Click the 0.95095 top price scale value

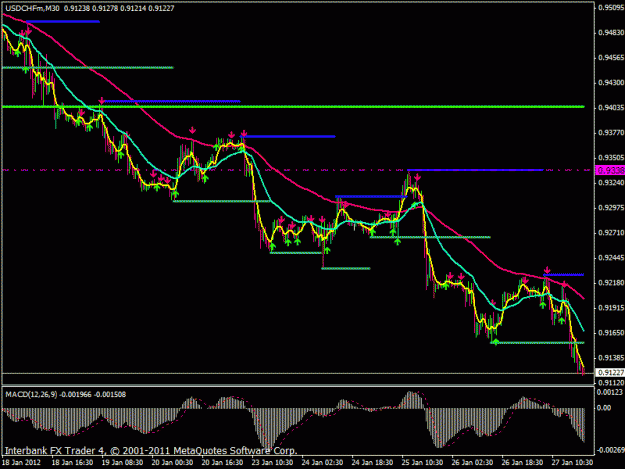click(x=611, y=8)
